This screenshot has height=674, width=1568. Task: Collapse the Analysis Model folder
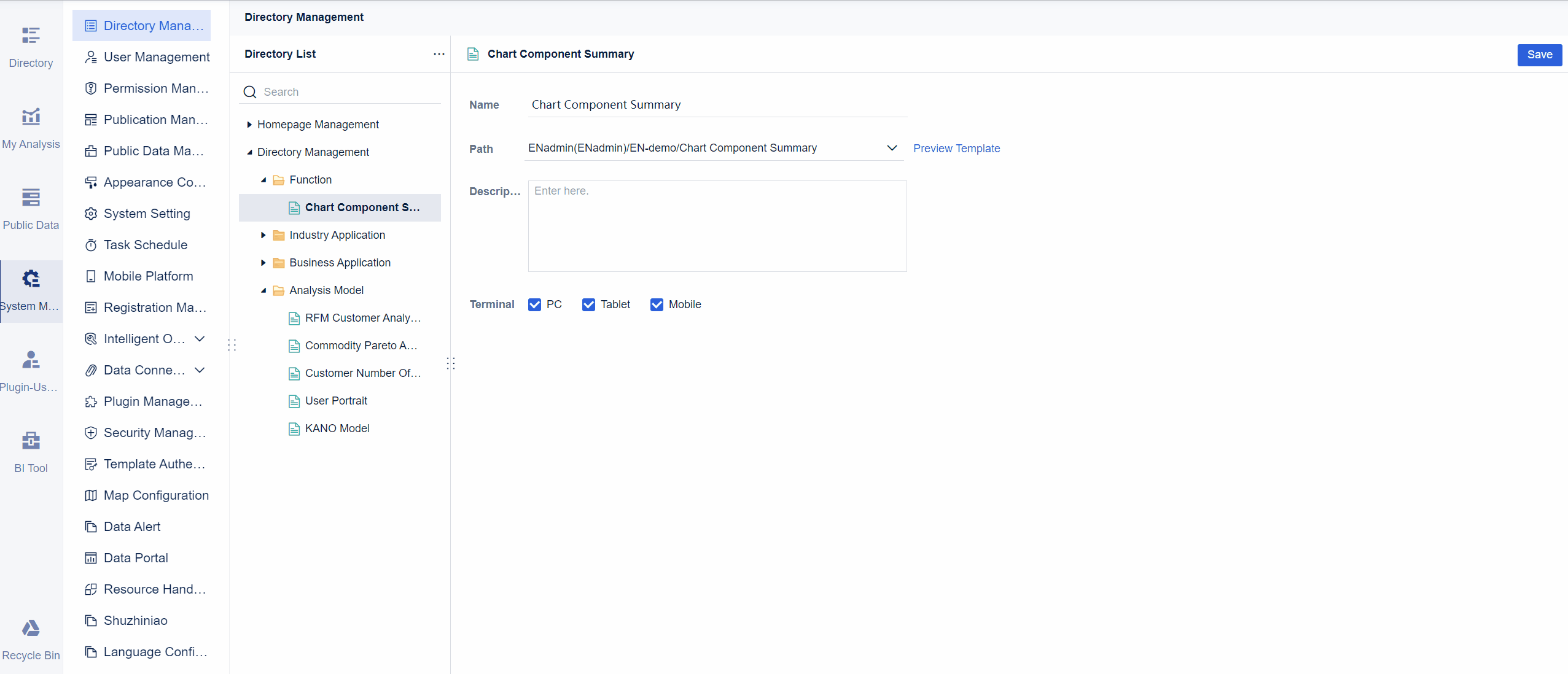(263, 290)
